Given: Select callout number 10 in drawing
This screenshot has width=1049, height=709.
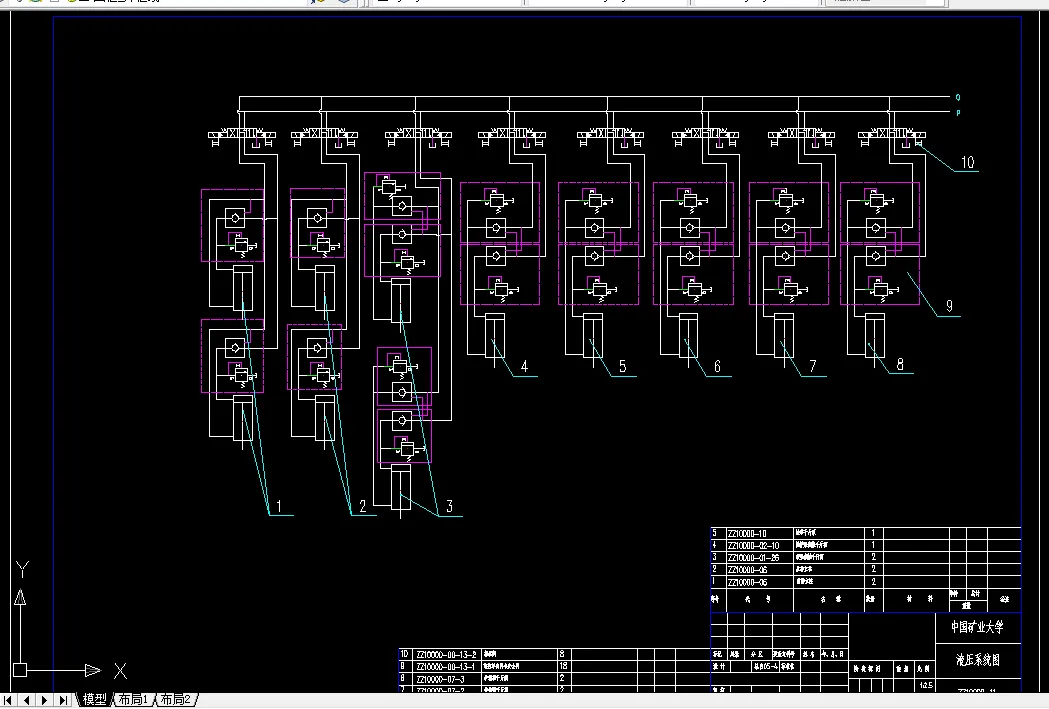Looking at the screenshot, I should point(967,163).
